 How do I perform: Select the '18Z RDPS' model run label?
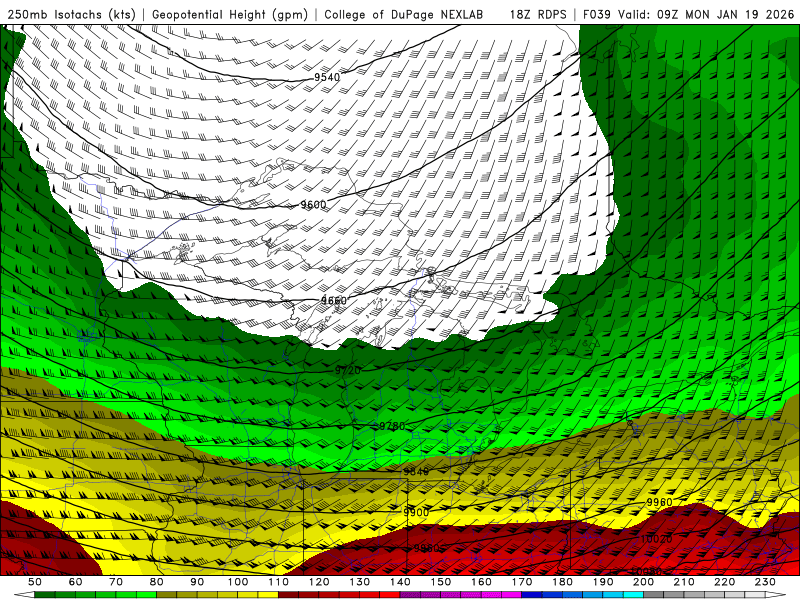click(538, 14)
